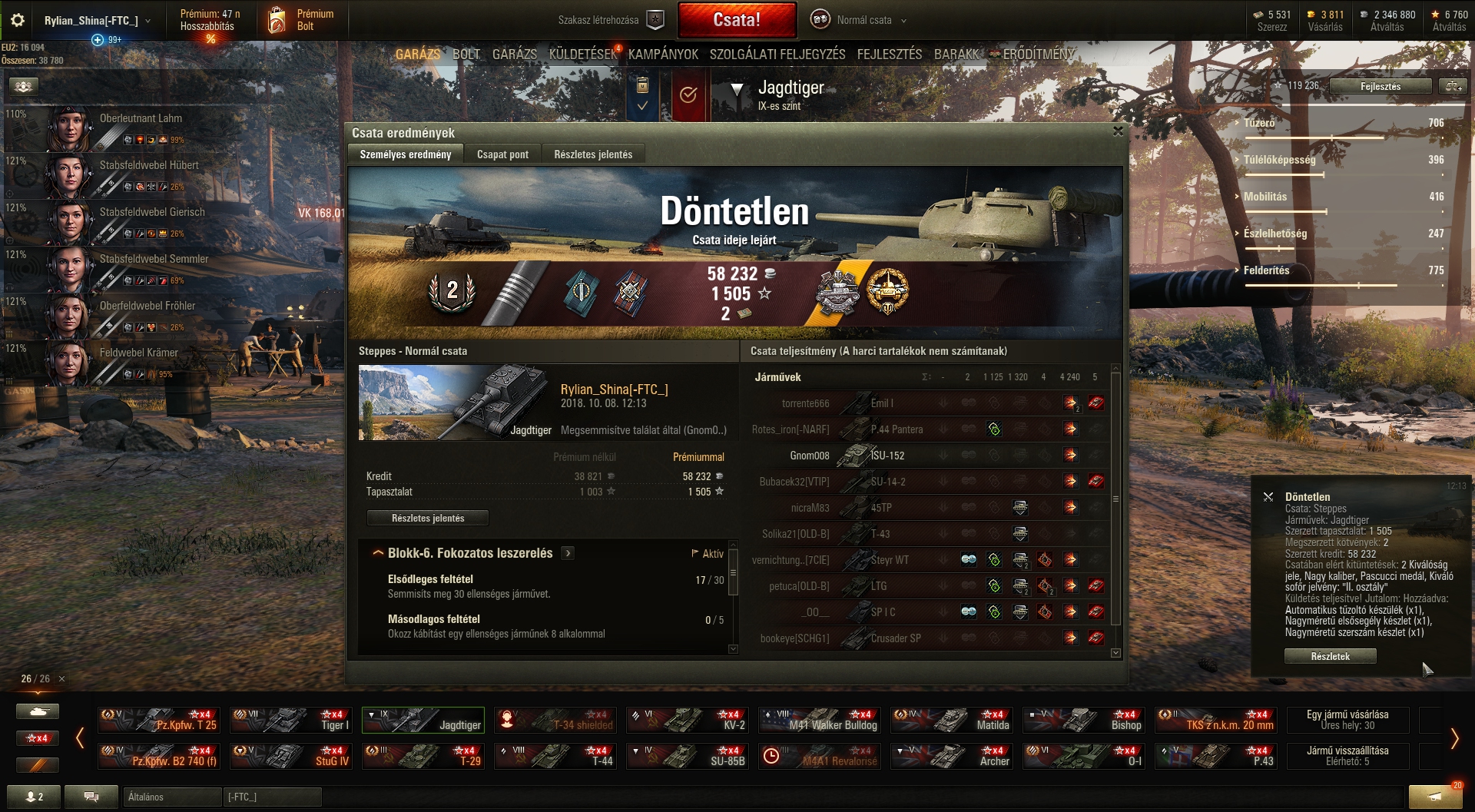Switch to the Csapat pont tab
The image size is (1475, 812).
tap(502, 154)
